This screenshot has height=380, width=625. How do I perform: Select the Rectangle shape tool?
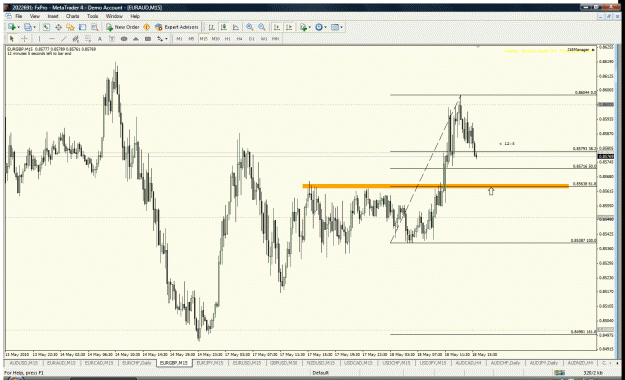click(148, 39)
